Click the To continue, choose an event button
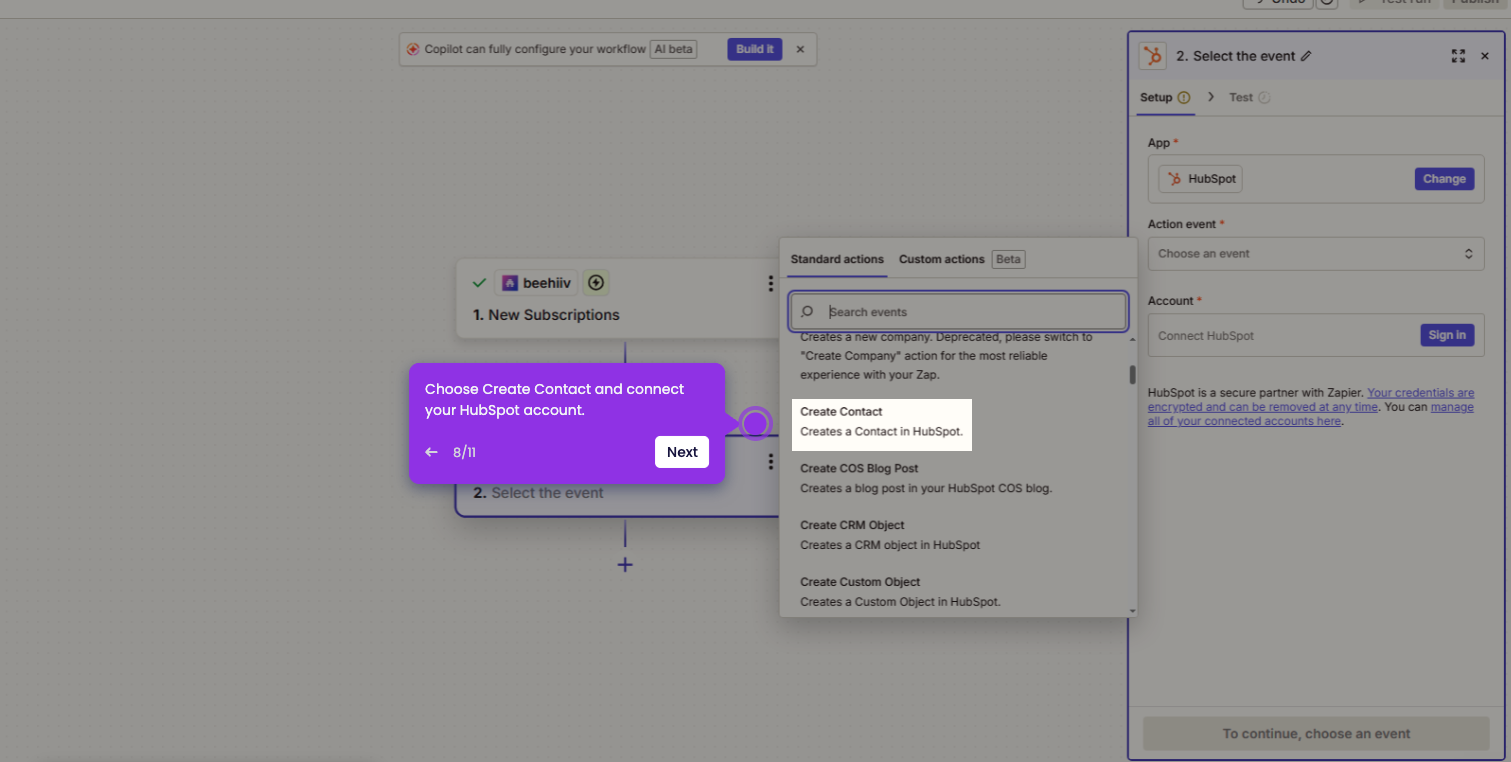The image size is (1511, 762). [1316, 733]
